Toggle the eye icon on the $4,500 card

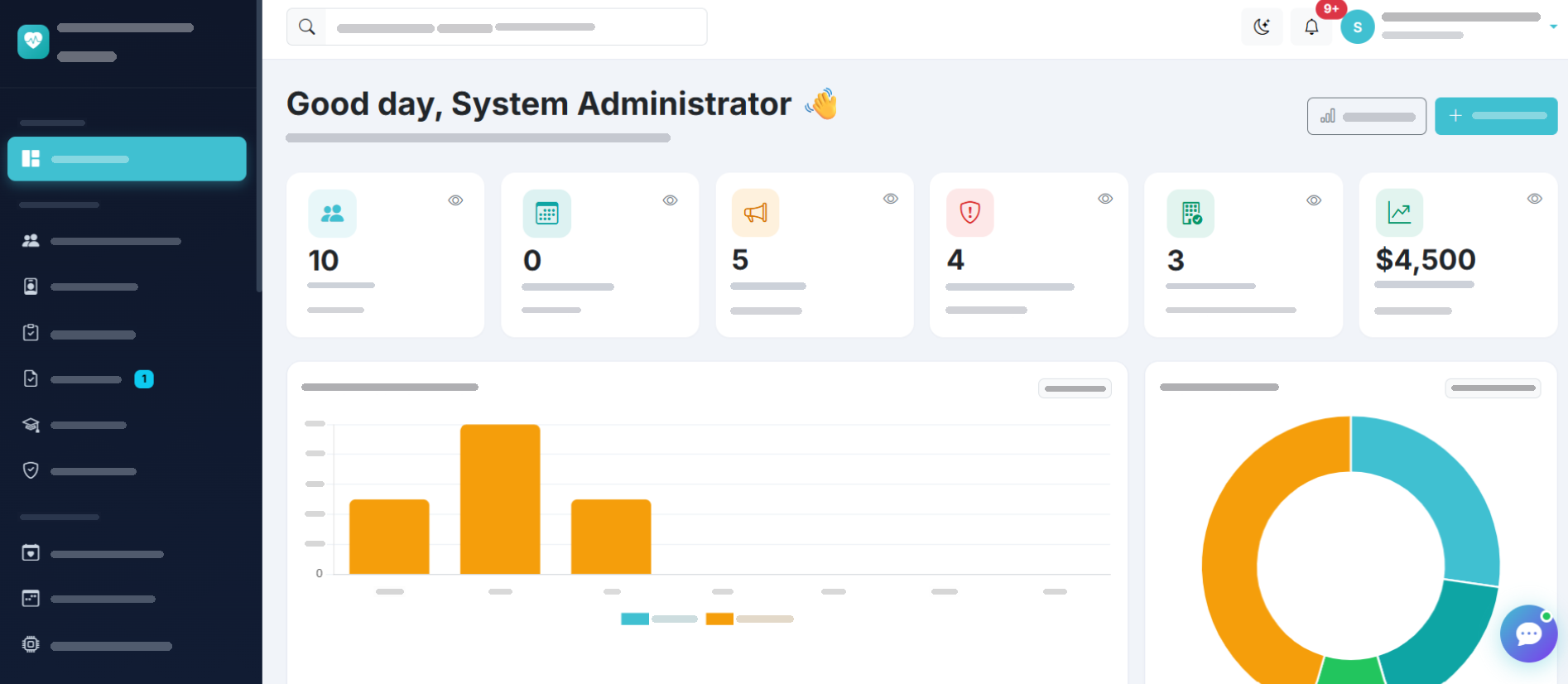click(1535, 199)
